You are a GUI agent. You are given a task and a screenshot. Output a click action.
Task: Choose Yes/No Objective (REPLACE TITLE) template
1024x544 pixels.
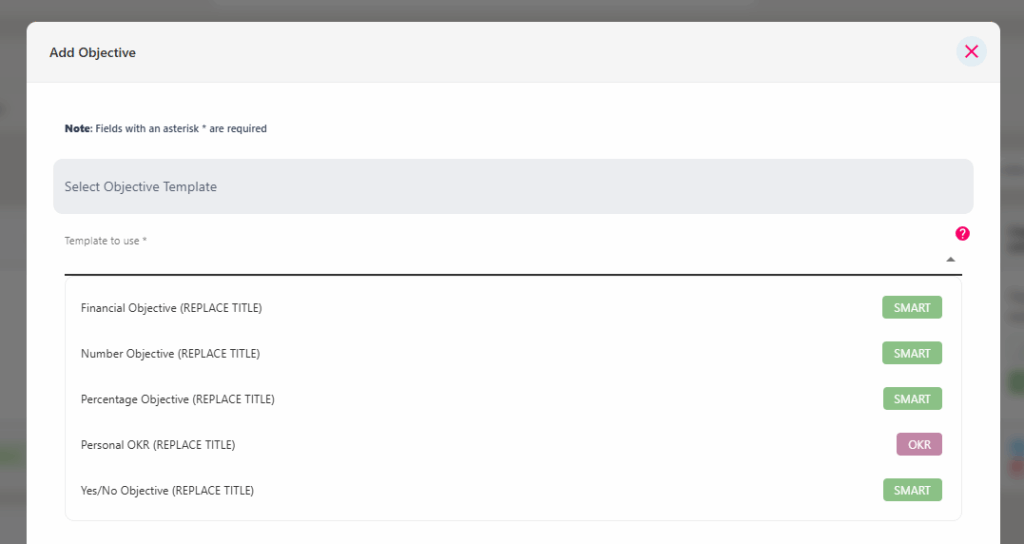click(513, 490)
